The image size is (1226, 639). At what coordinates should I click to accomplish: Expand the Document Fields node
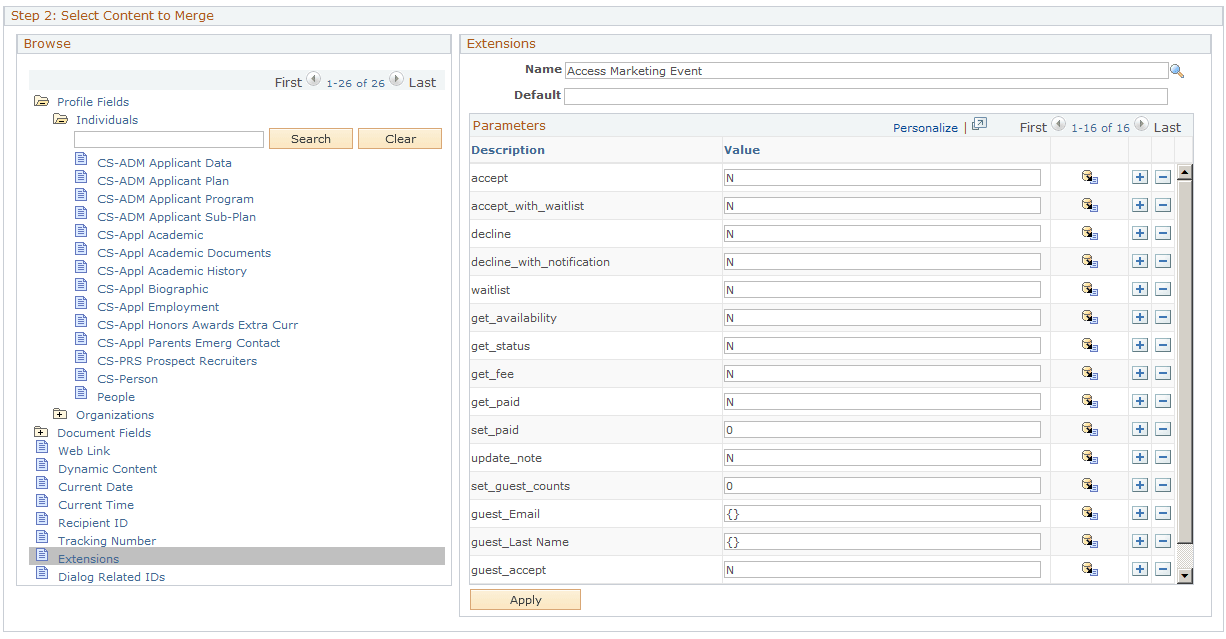pos(40,432)
